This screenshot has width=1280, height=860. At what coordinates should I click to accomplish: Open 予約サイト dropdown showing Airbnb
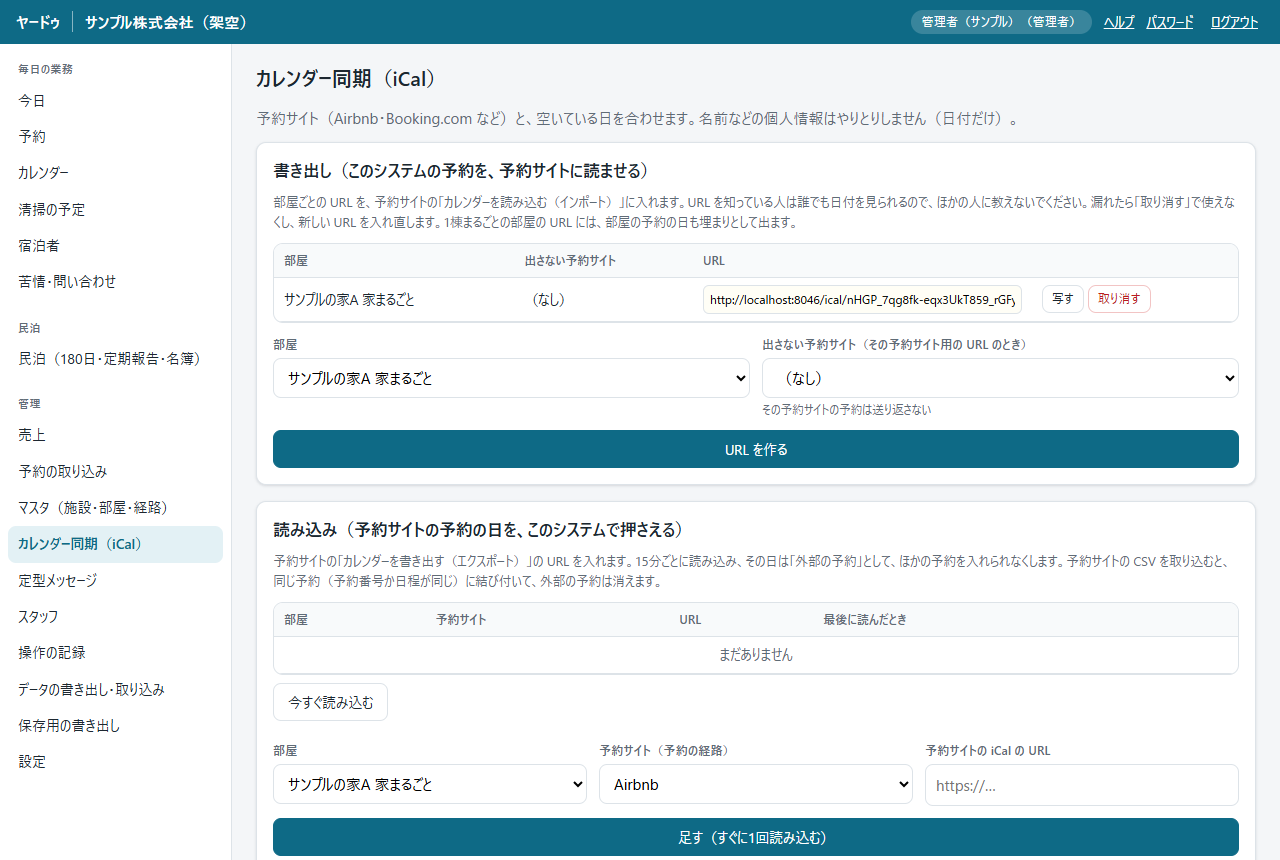(x=756, y=784)
